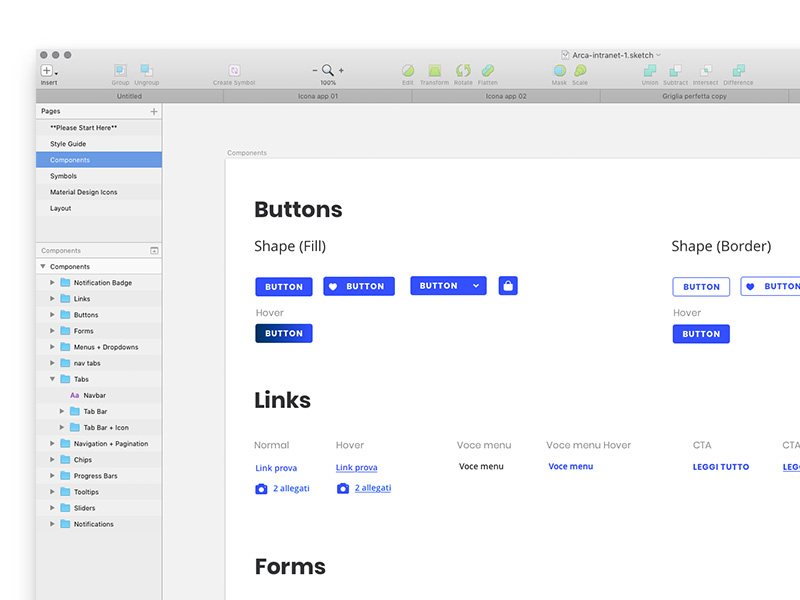Click the camera icon beside Normal 2 allegati
Viewport: 800px width, 600px height.
tap(261, 489)
